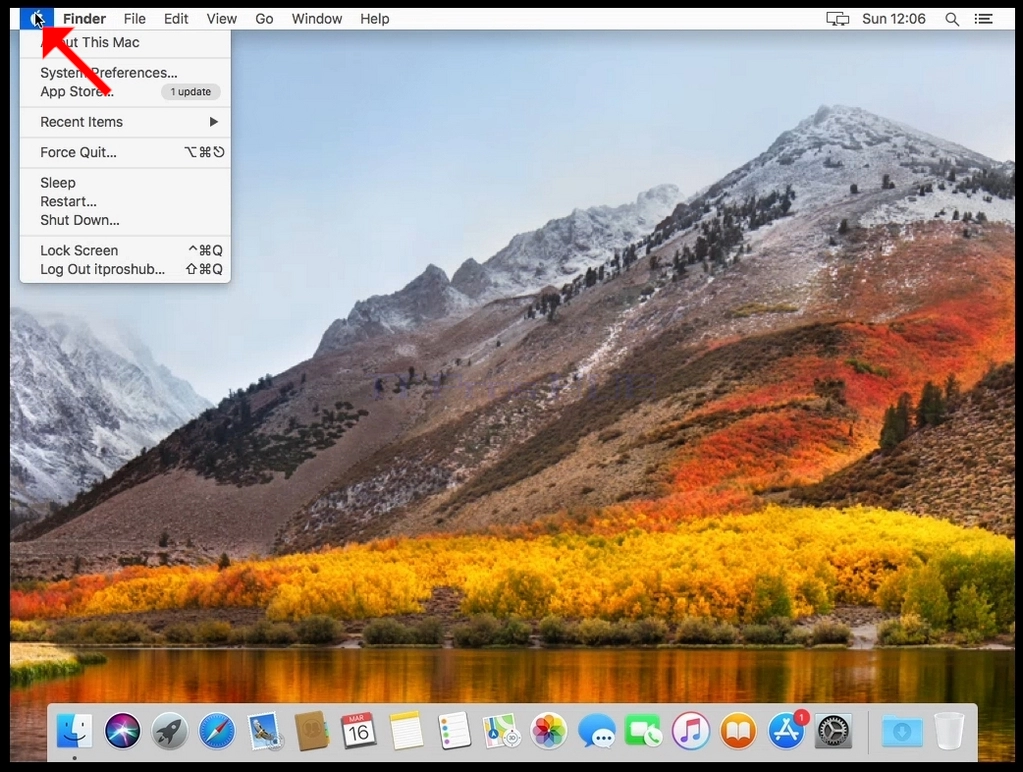
Task: Open Notification Center icon
Action: pos(983,19)
